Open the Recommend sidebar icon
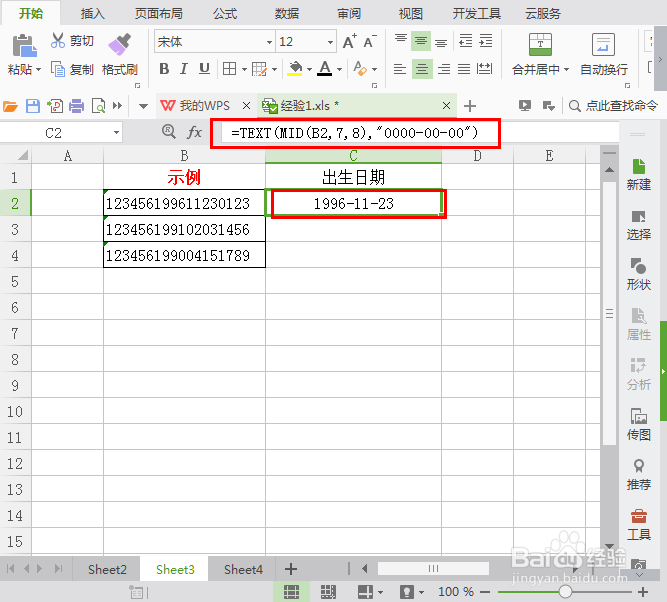The height and width of the screenshot is (602, 667). point(638,466)
